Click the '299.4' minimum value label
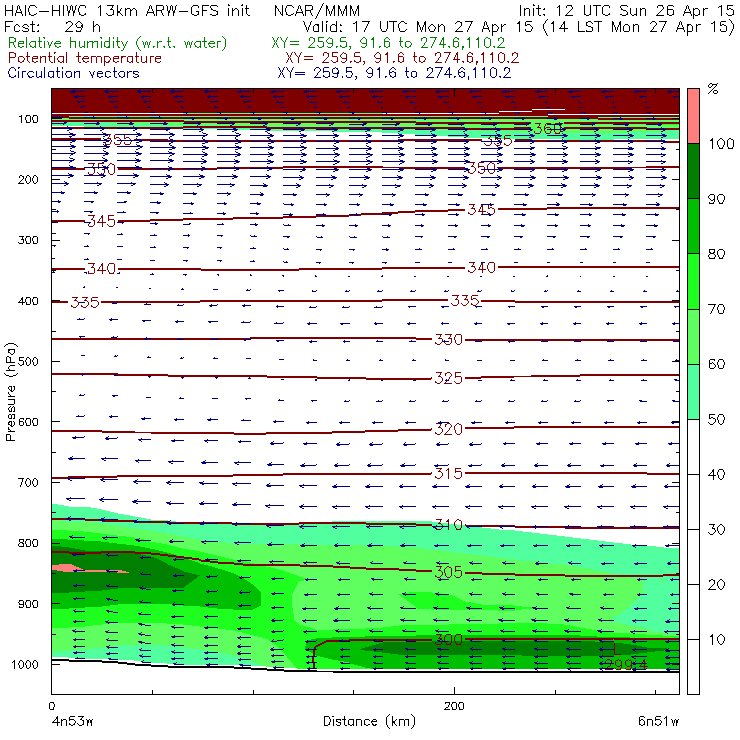740x740 pixels. tap(625, 664)
